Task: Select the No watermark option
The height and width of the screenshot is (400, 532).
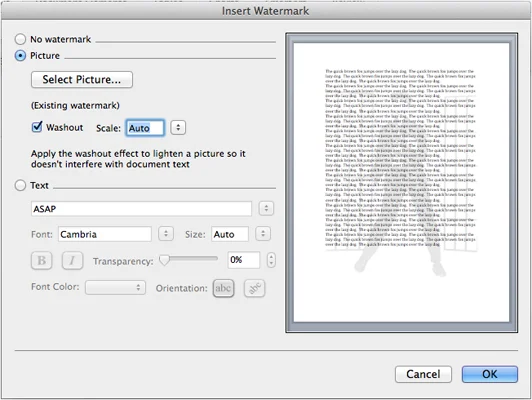Action: pos(20,39)
